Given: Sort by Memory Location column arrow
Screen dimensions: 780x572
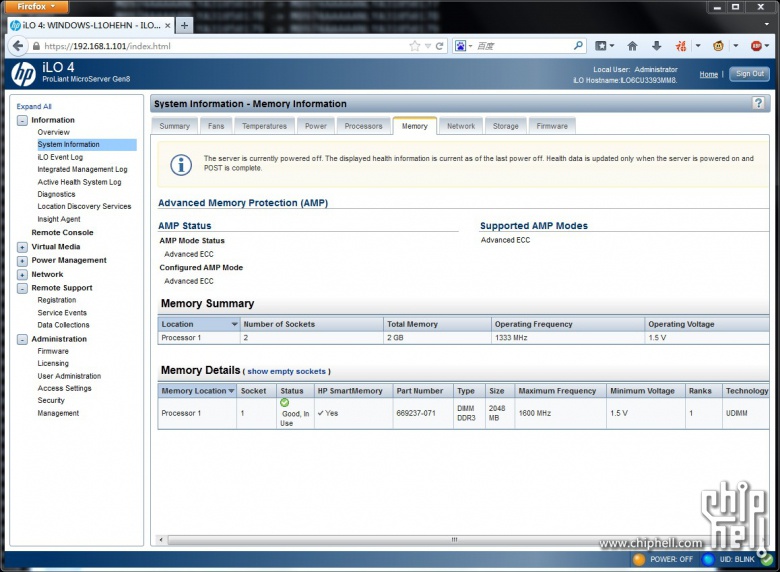Looking at the screenshot, I should (231, 391).
